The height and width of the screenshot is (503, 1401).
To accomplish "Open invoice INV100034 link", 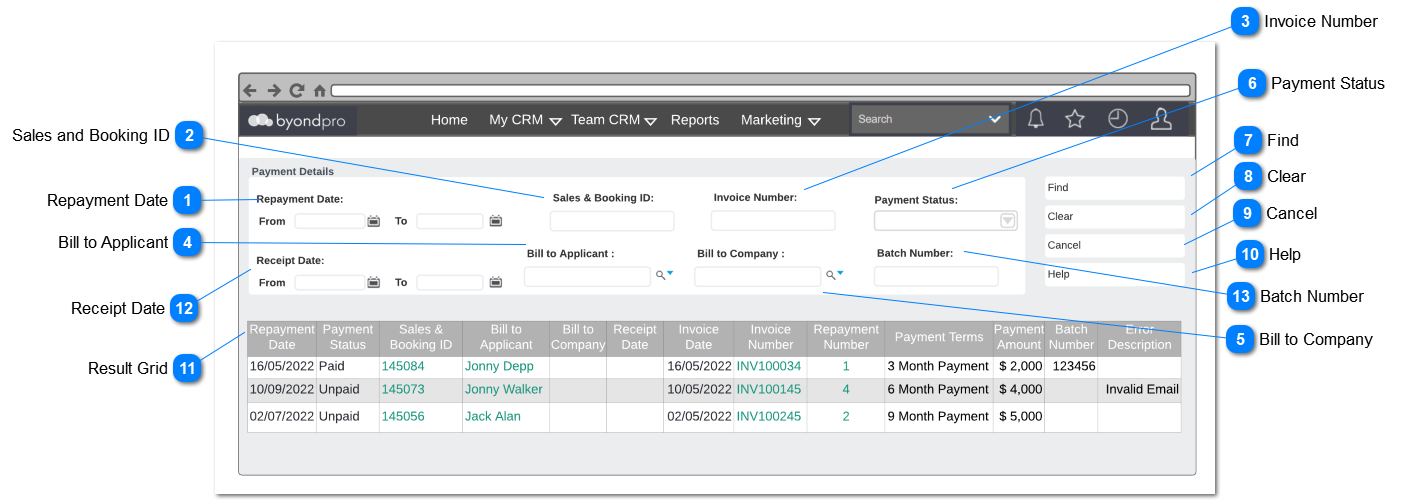I will 769,367.
